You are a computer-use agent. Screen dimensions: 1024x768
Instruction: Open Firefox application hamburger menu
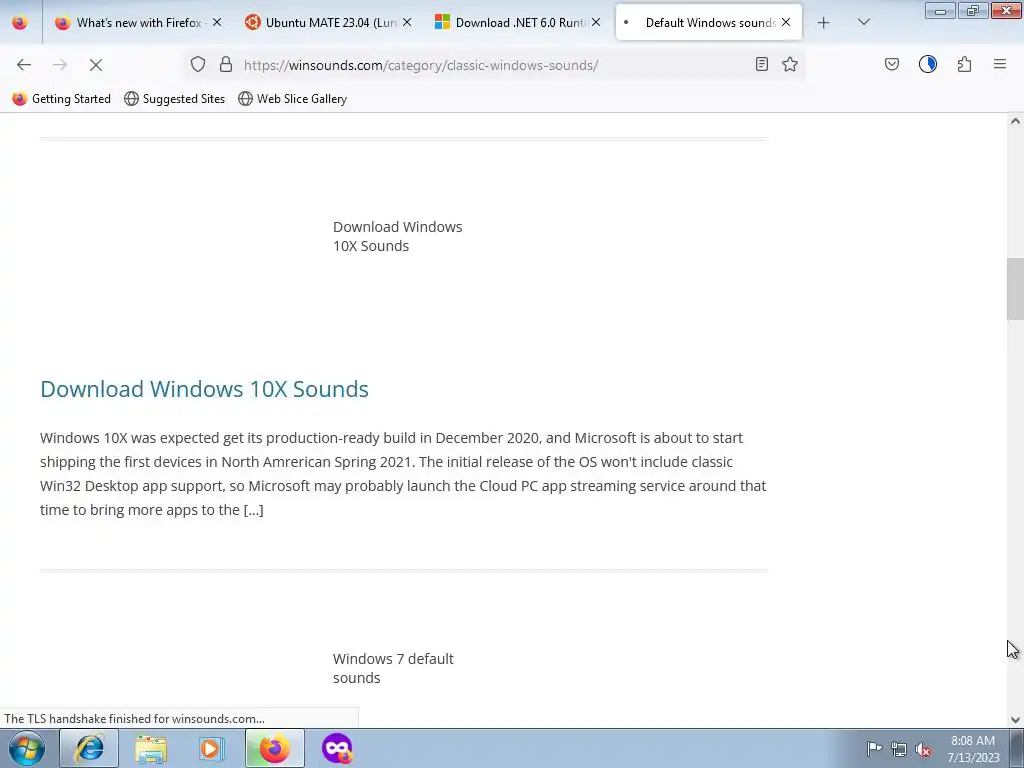pos(1000,64)
